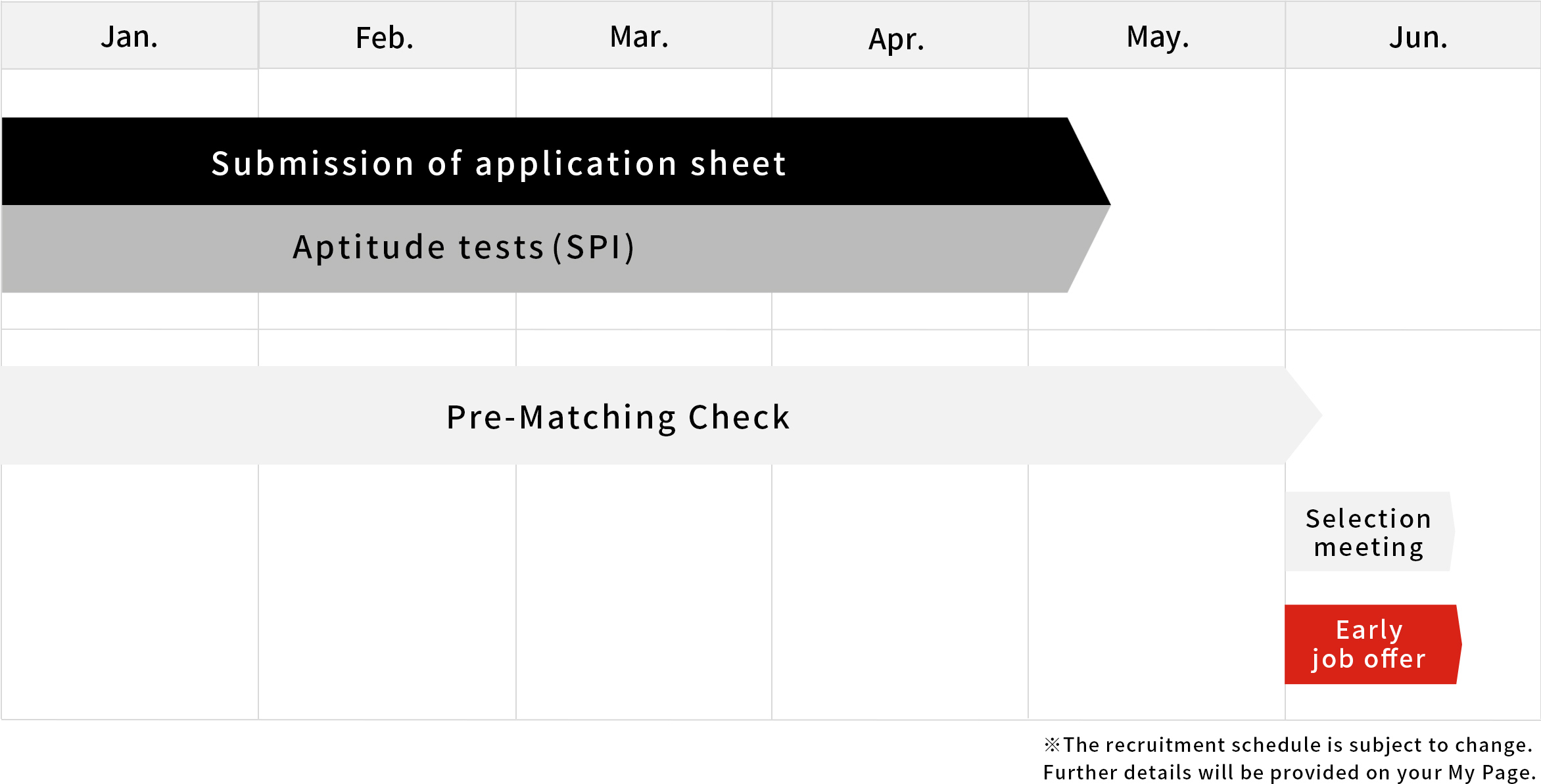Select the Jun. column header

point(1418,37)
